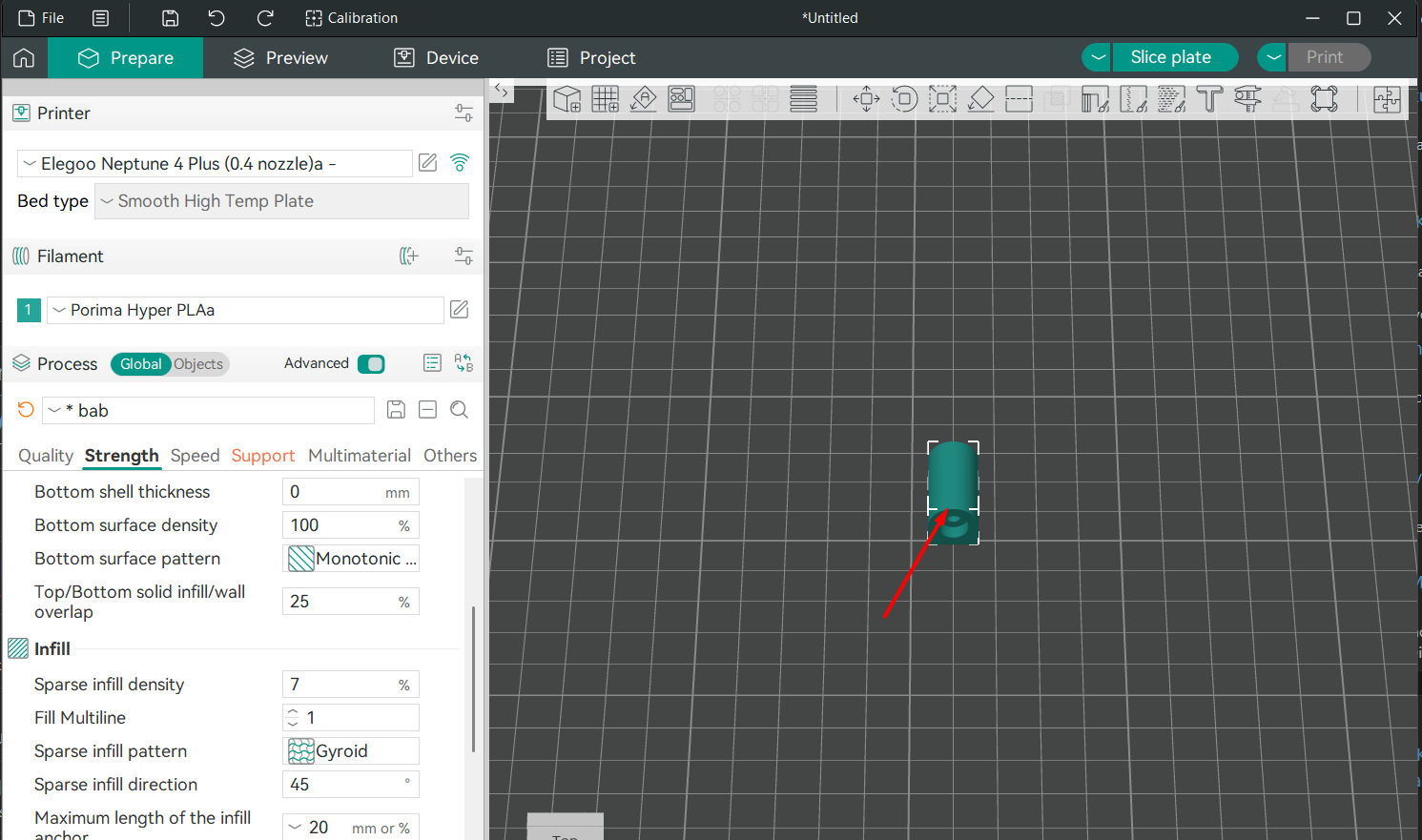Open Sparse infill pattern Gyroid dropdown

(x=351, y=751)
